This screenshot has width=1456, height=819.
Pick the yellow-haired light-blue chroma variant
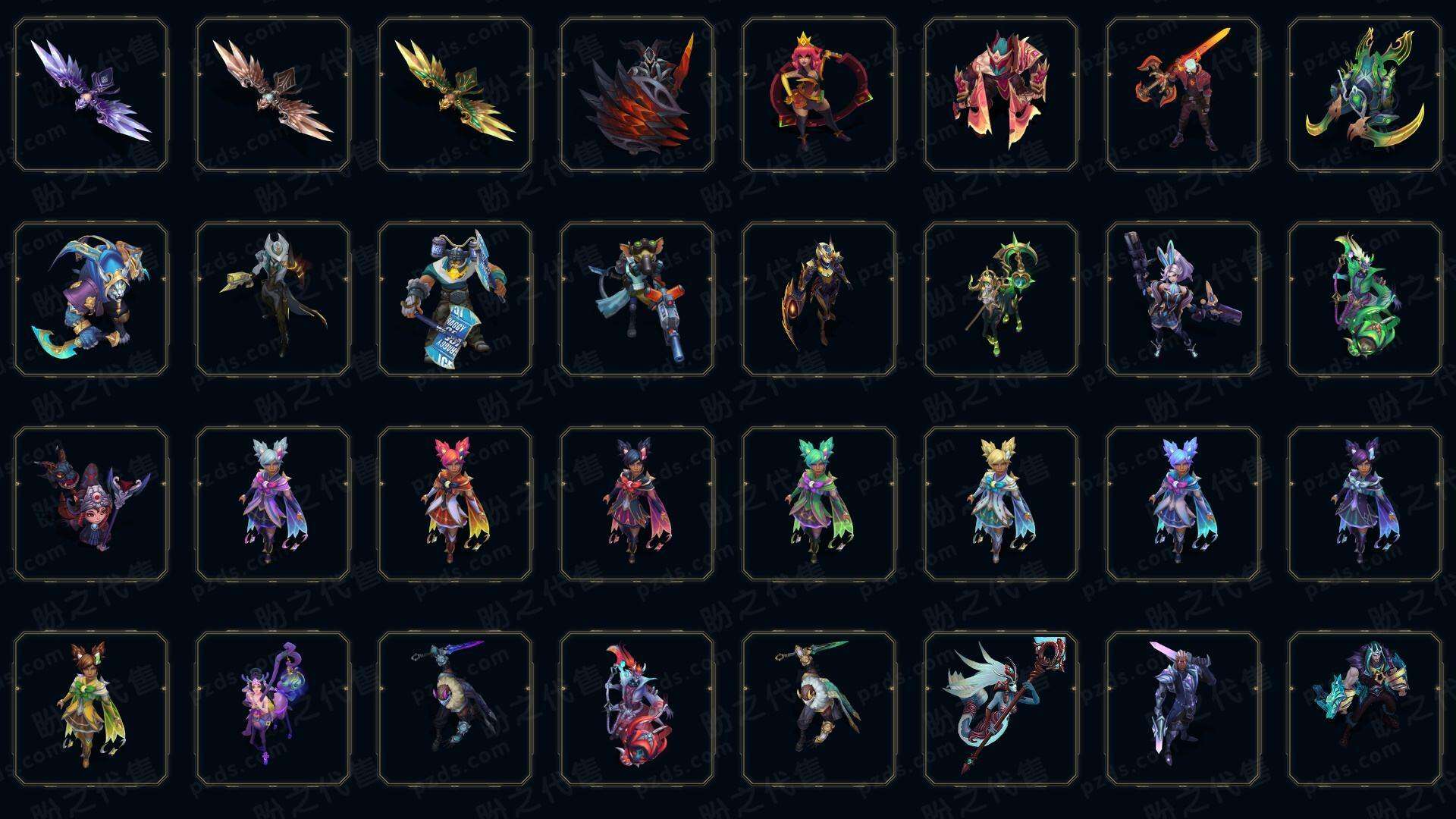[1001, 504]
